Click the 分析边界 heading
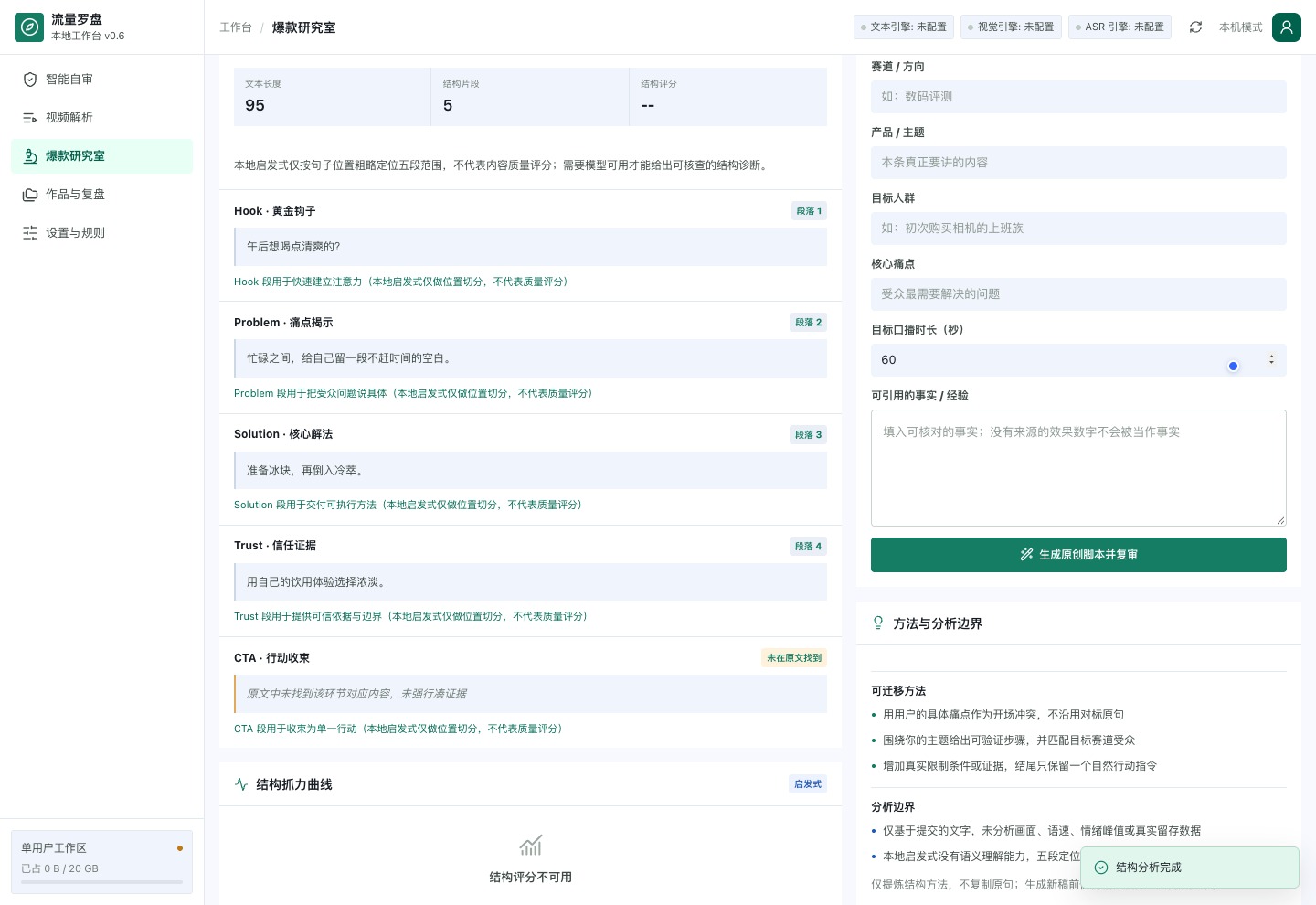The height and width of the screenshot is (905, 1316). pyautogui.click(x=893, y=807)
